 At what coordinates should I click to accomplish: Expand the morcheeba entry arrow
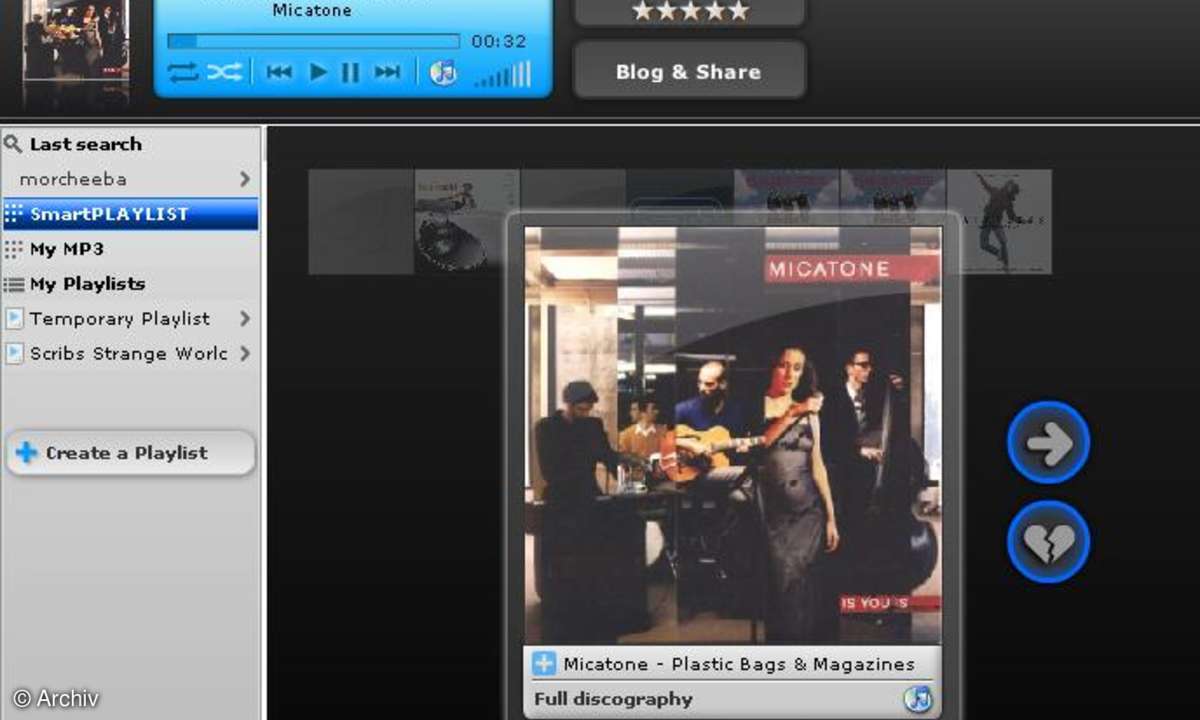coord(245,179)
